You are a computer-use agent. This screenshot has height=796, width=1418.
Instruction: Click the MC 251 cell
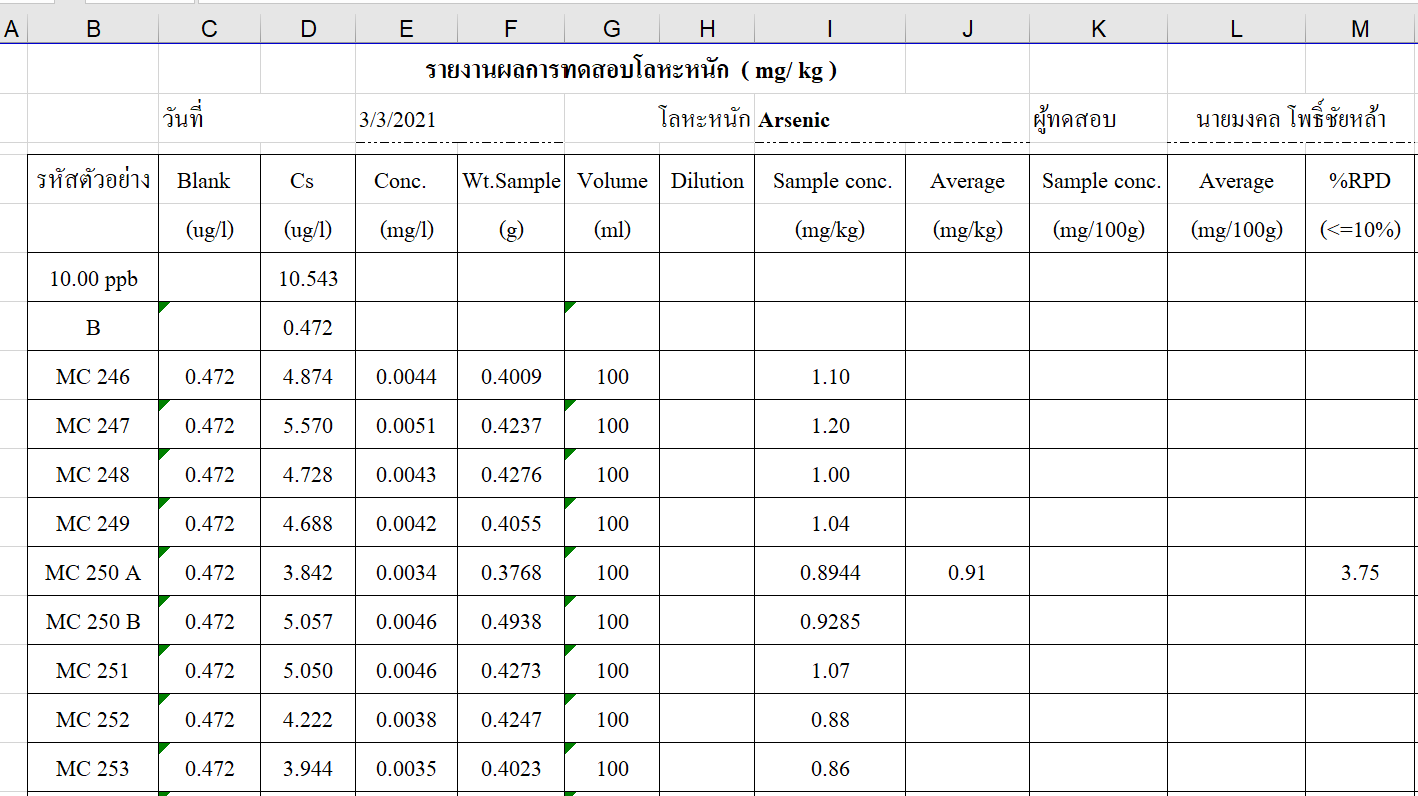coord(93,670)
